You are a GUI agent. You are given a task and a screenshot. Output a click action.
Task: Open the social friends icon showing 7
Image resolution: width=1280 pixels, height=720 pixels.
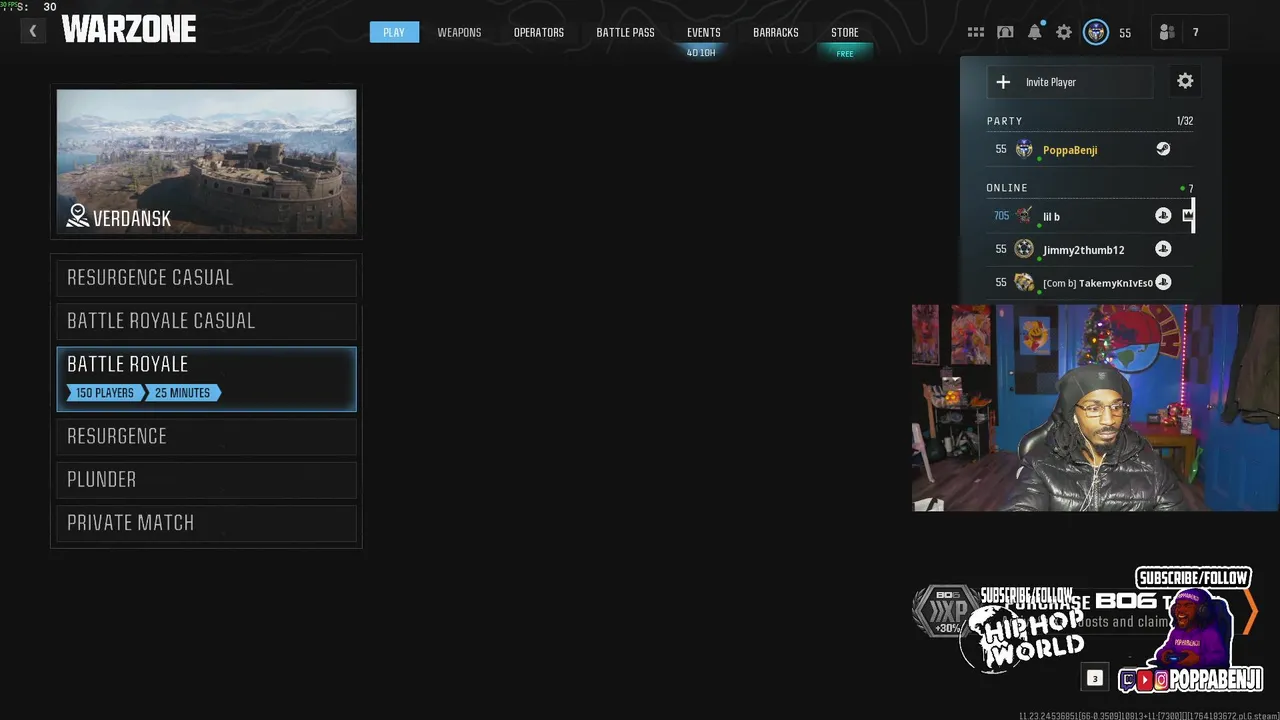point(1167,32)
